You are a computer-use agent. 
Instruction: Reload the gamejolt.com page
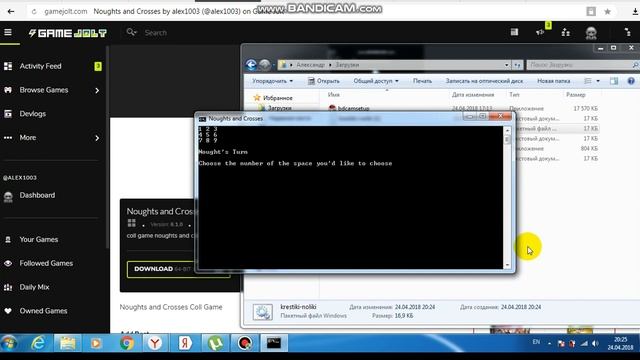pyautogui.click(x=34, y=11)
